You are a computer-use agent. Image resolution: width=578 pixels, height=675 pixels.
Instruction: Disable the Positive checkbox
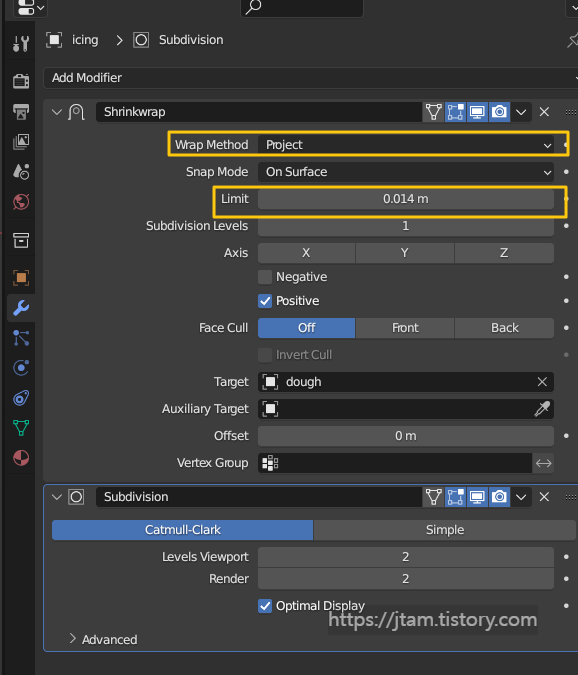pyautogui.click(x=265, y=301)
